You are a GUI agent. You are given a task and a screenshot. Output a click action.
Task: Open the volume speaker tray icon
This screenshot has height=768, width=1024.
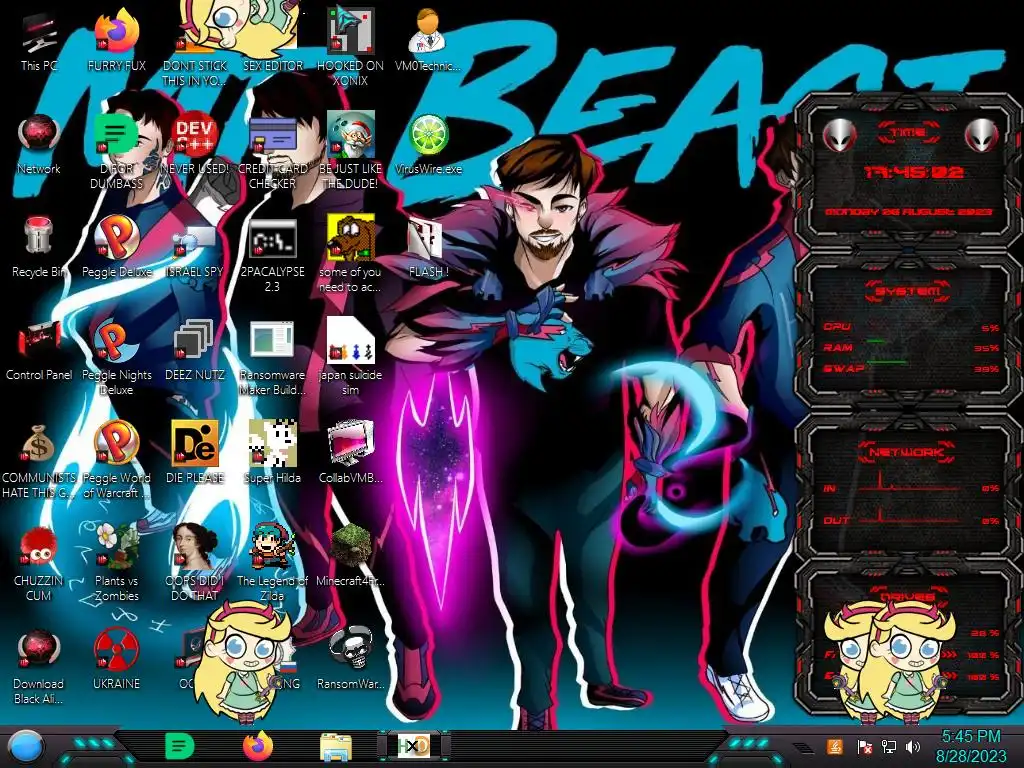click(x=913, y=747)
